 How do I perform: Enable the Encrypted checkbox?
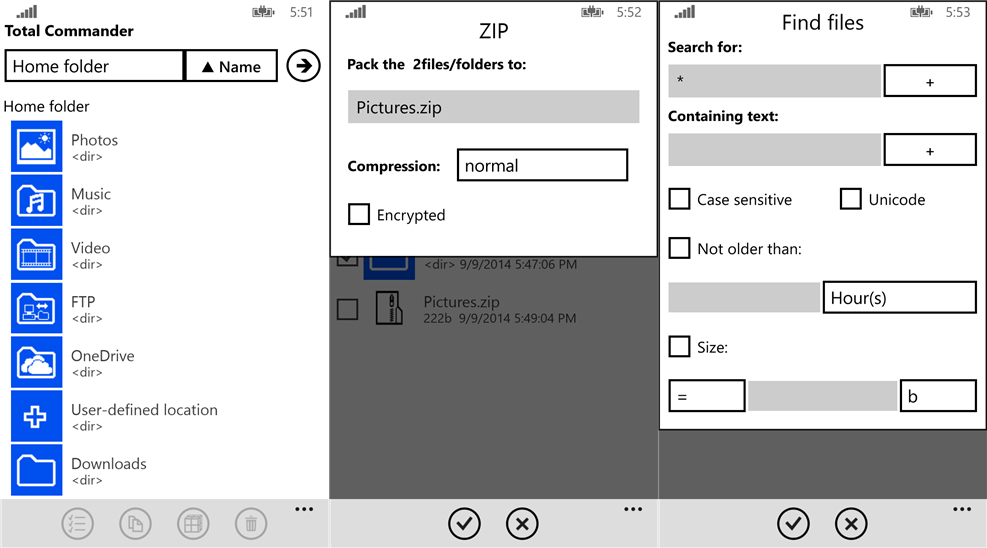tap(359, 214)
